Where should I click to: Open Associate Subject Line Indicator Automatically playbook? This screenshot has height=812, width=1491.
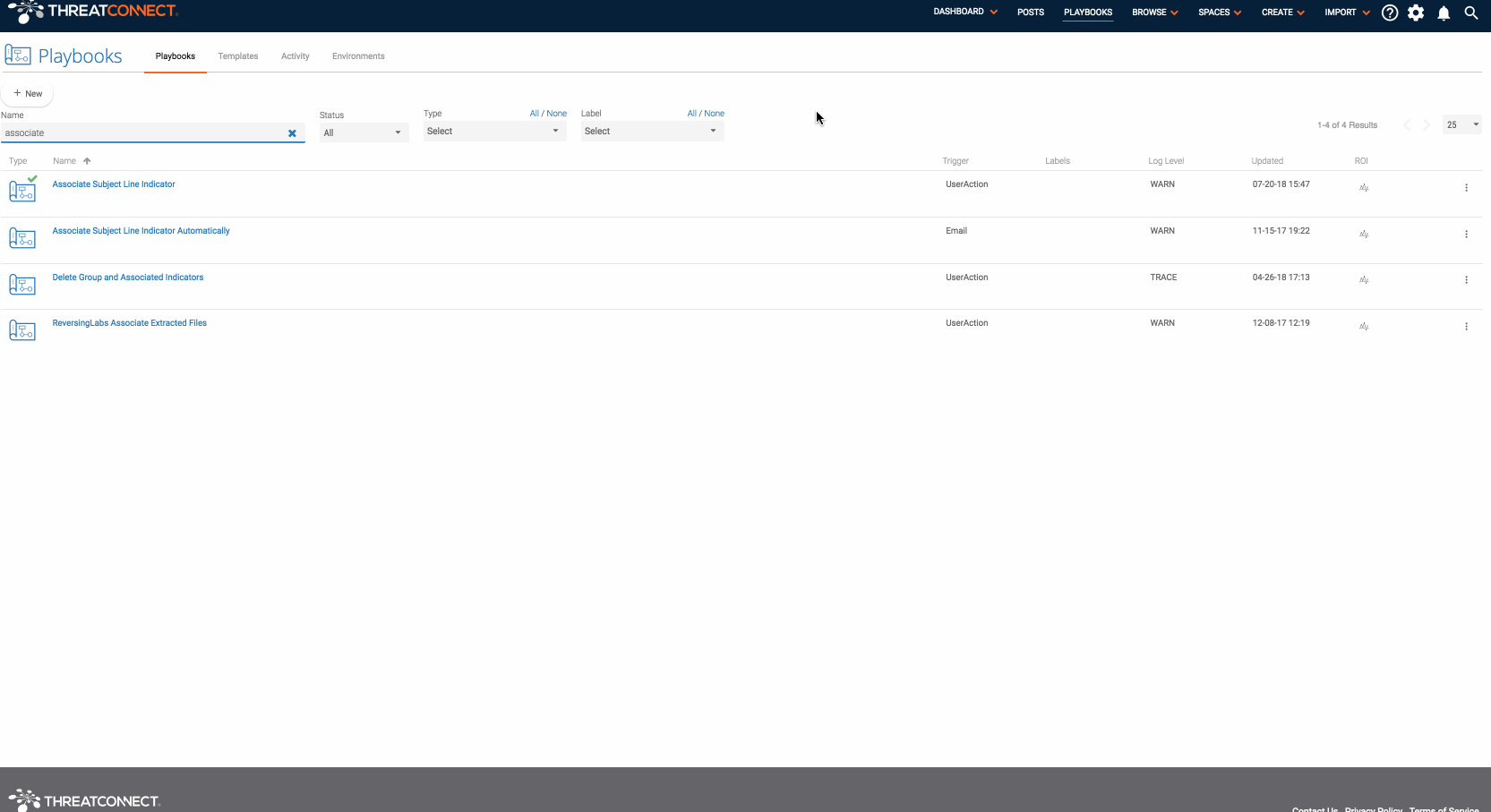141,231
